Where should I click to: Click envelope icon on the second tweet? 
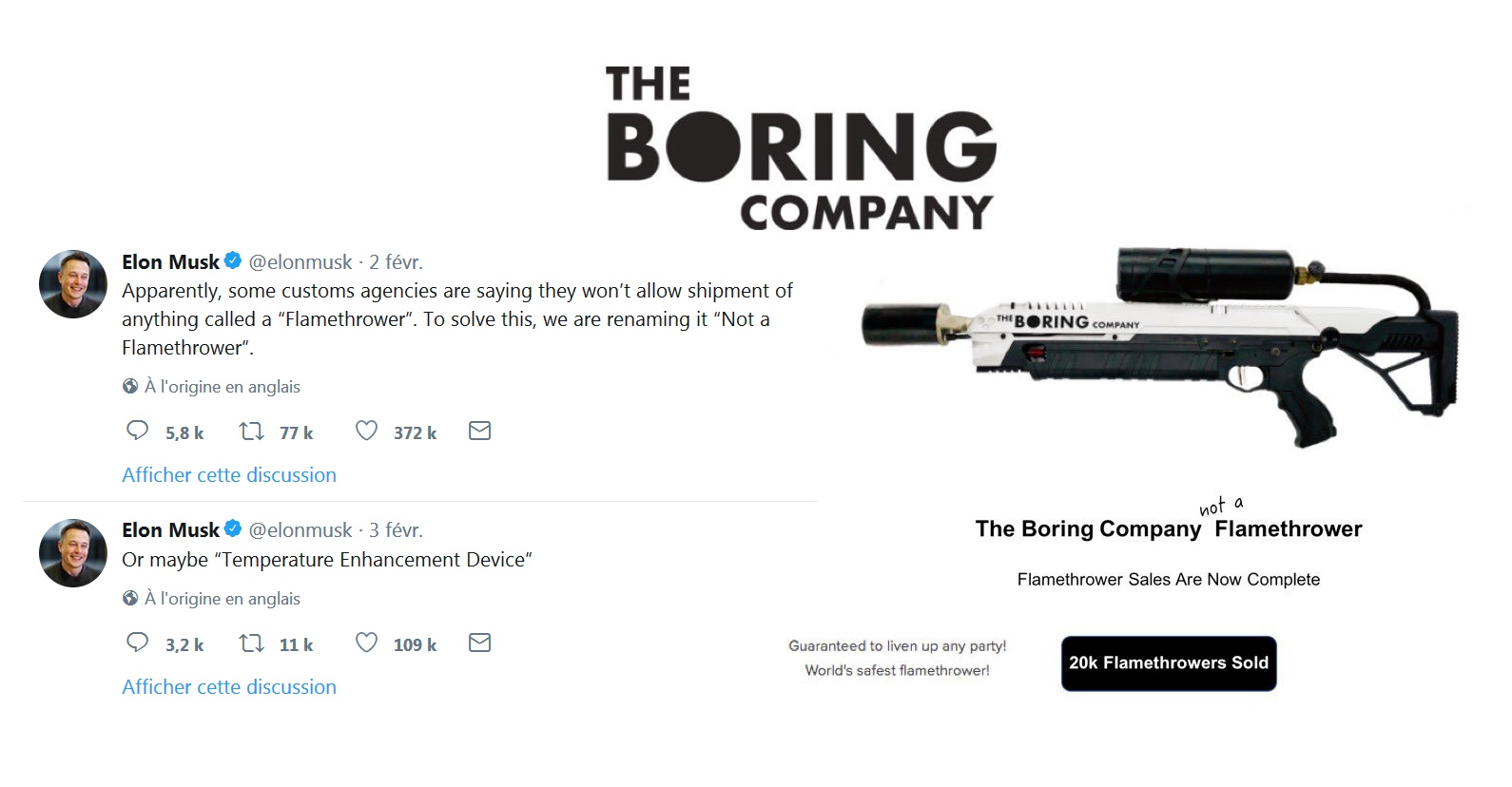tap(480, 643)
